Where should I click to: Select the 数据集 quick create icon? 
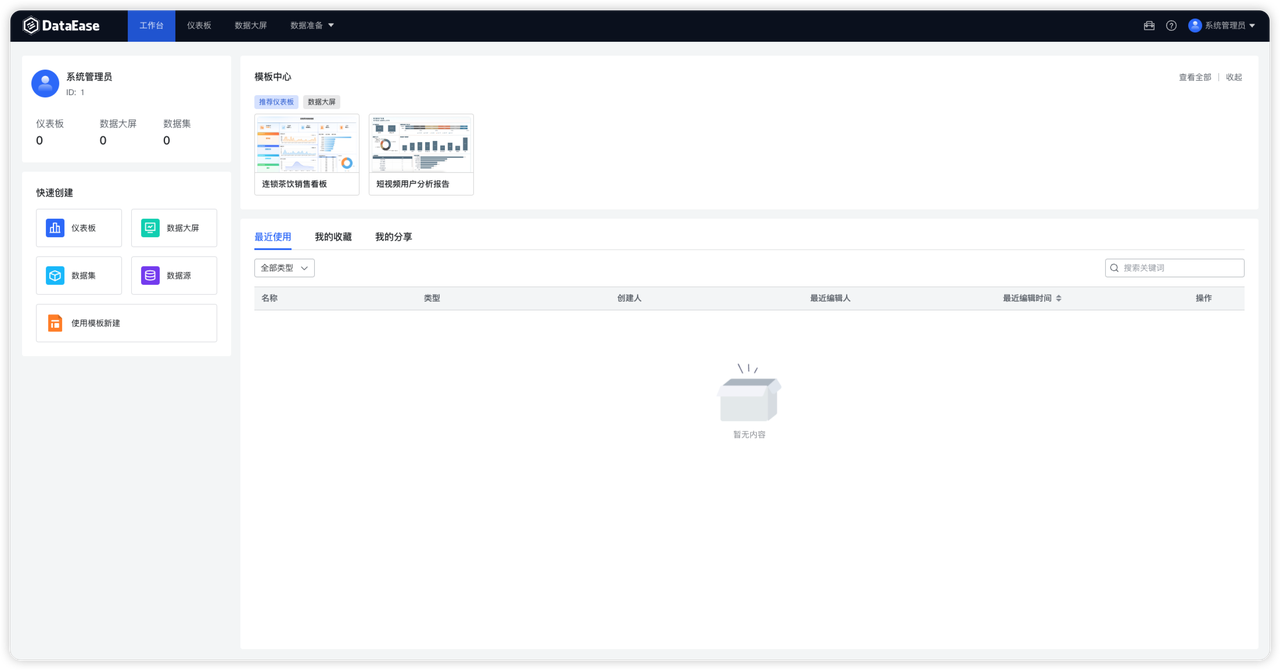click(x=54, y=275)
